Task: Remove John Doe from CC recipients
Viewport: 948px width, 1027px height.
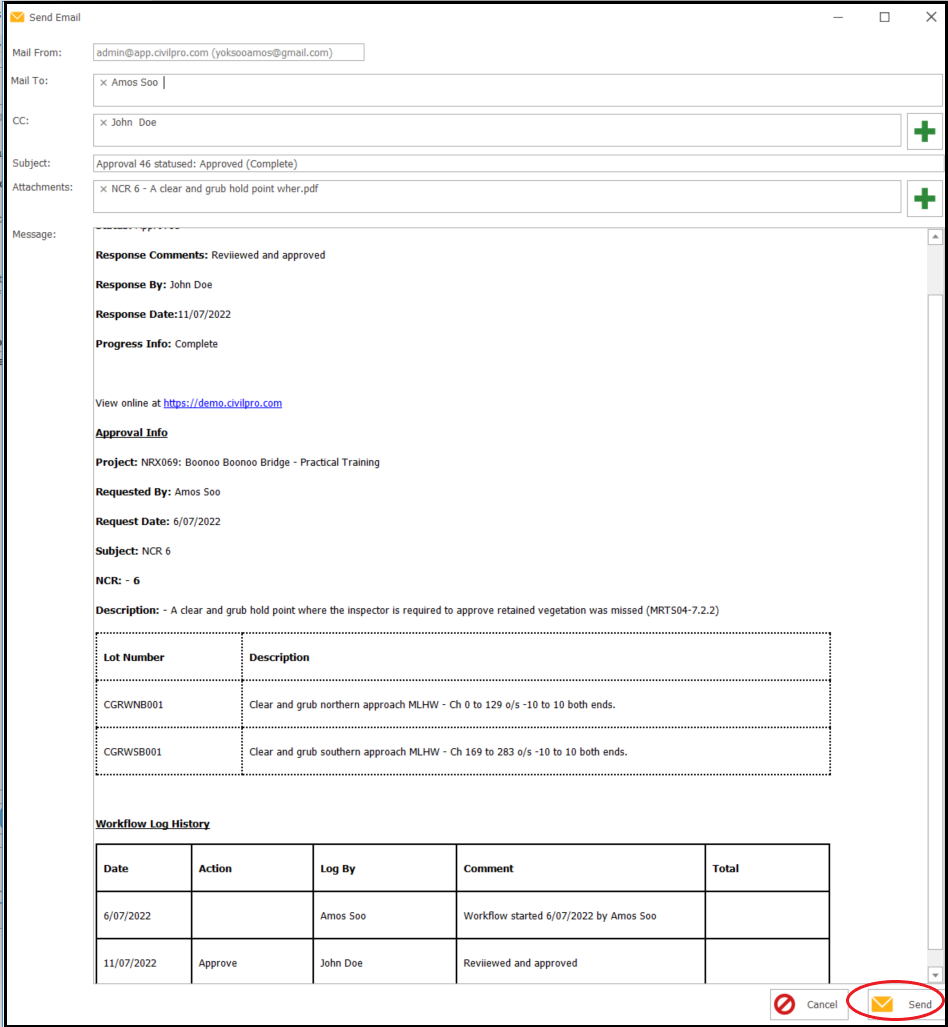Action: [x=103, y=123]
